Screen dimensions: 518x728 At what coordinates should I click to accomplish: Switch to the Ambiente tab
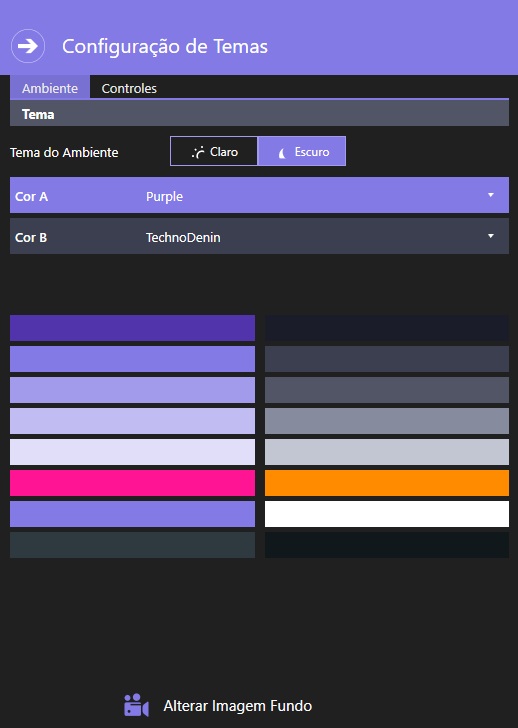pyautogui.click(x=50, y=88)
